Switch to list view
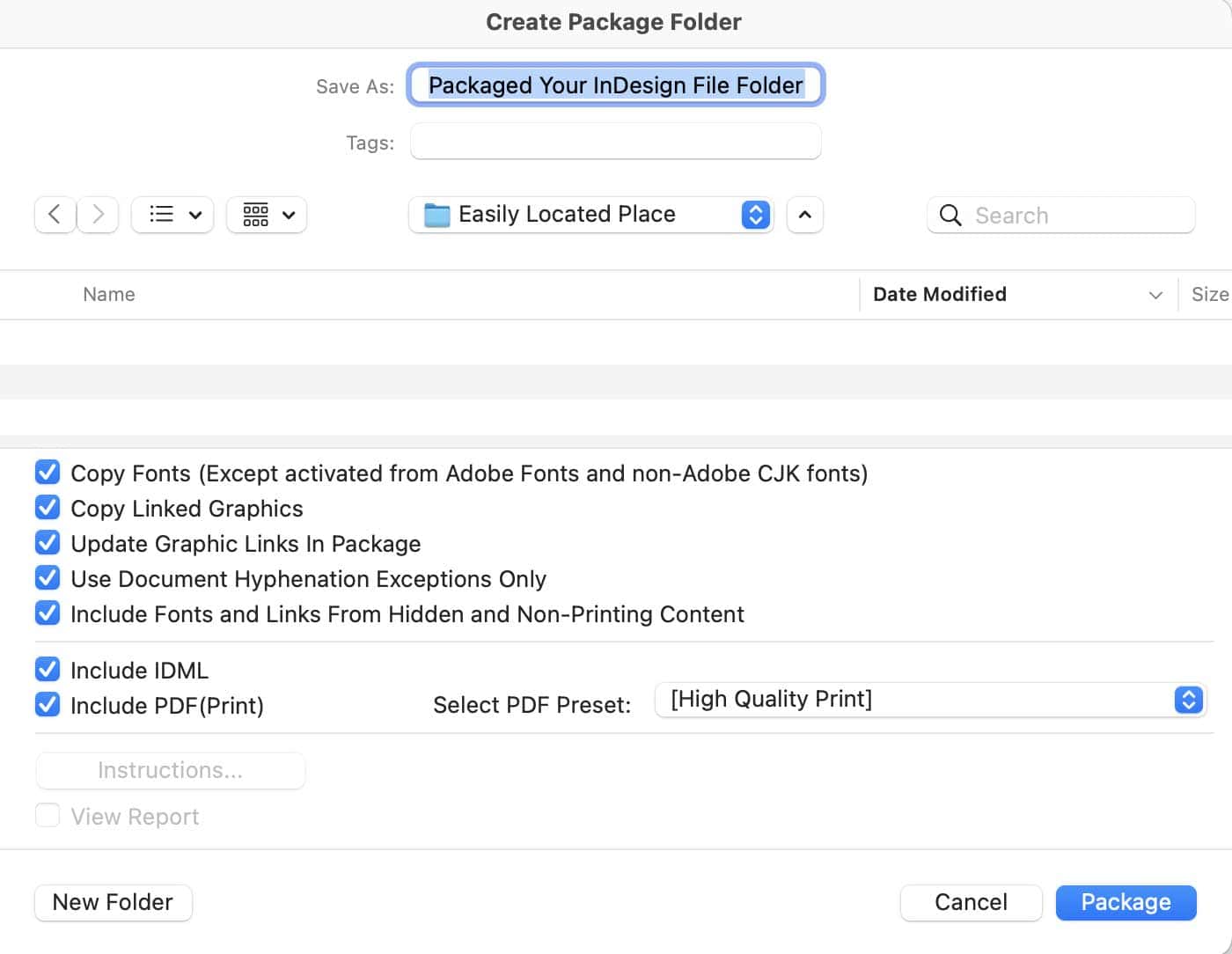This screenshot has width=1232, height=954. (x=161, y=215)
